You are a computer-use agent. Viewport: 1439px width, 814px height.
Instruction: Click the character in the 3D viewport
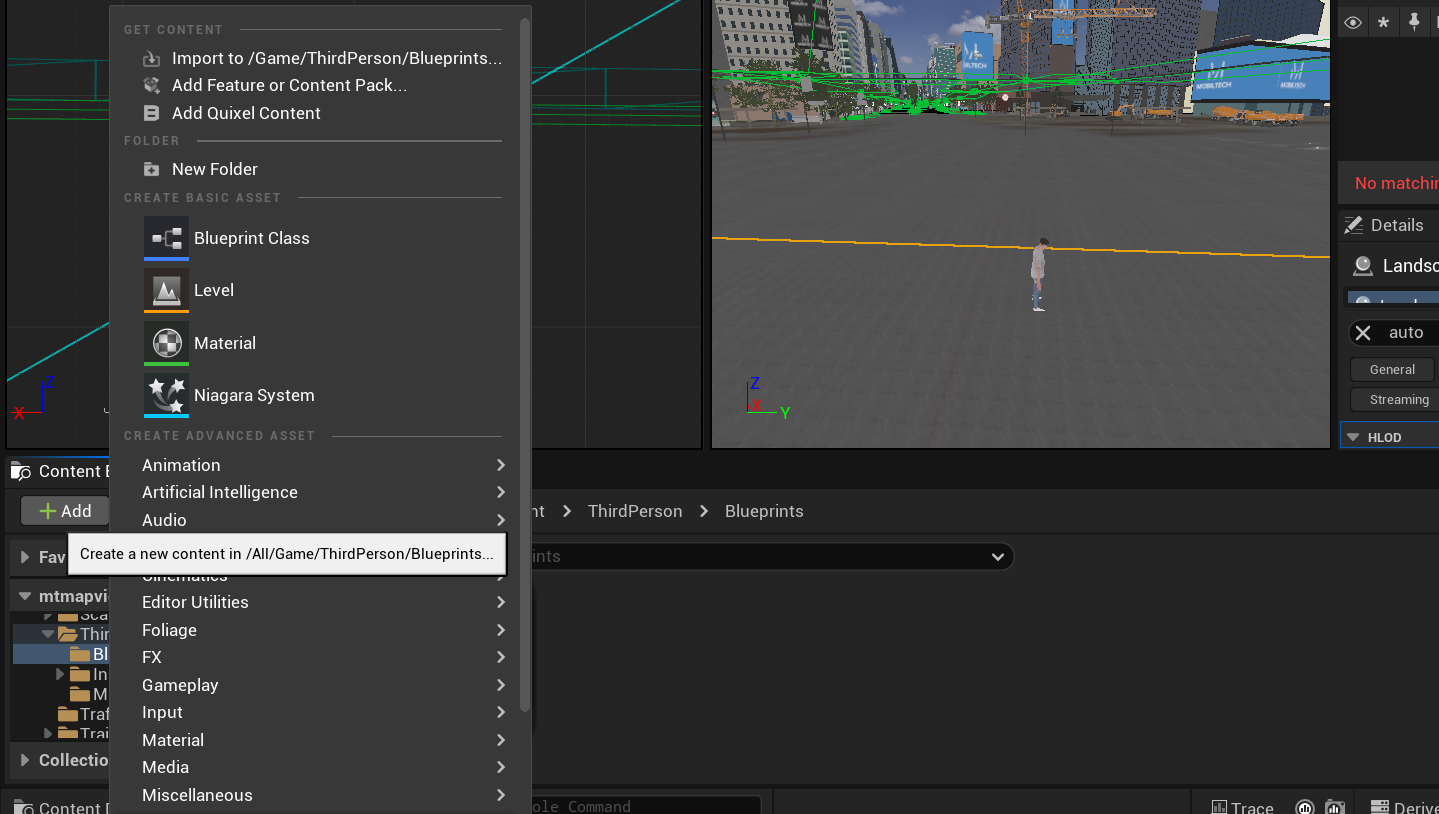[1038, 275]
